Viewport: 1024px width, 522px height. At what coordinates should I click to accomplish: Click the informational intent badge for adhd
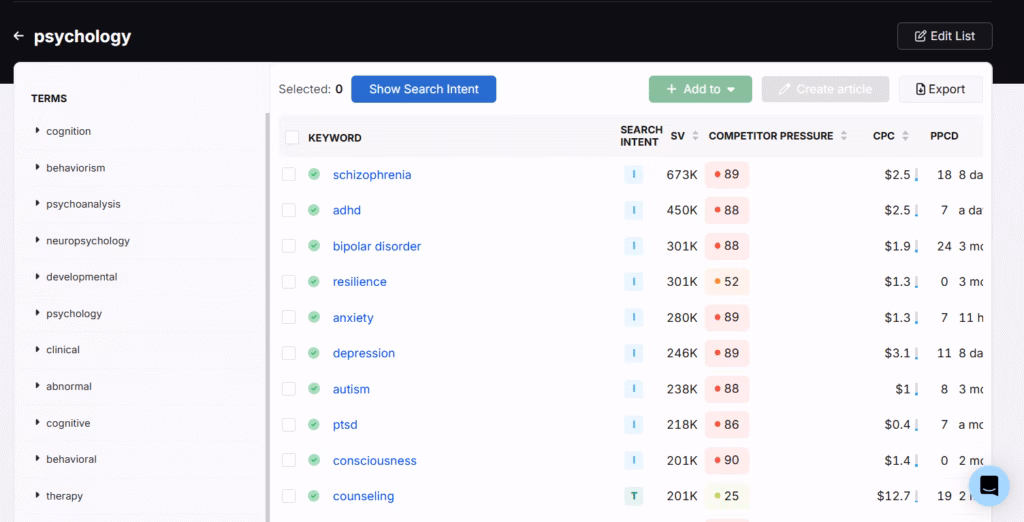point(633,210)
